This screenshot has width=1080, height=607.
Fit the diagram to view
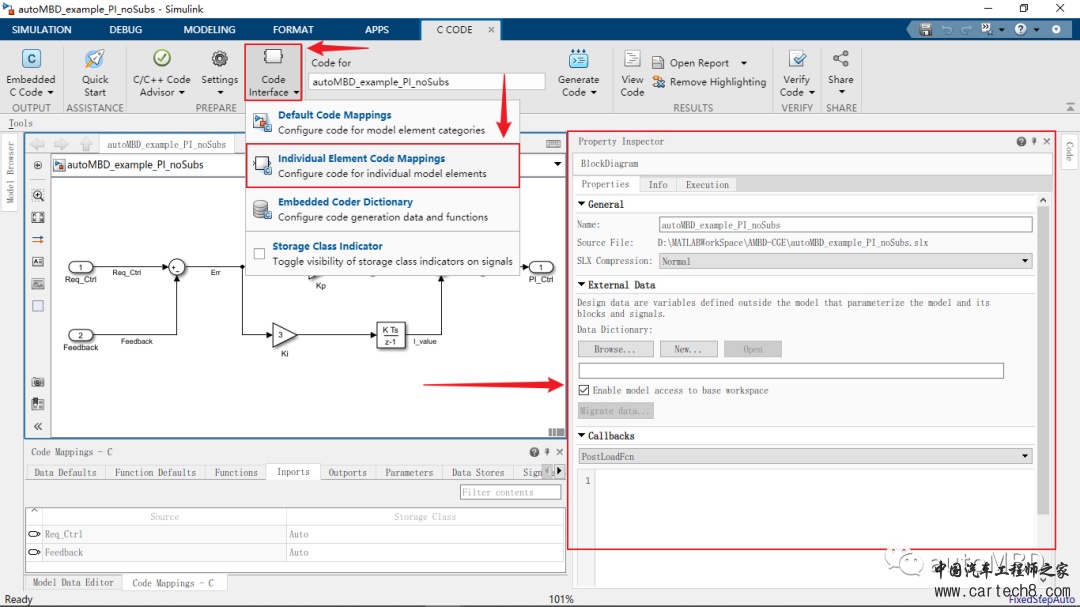[x=38, y=218]
